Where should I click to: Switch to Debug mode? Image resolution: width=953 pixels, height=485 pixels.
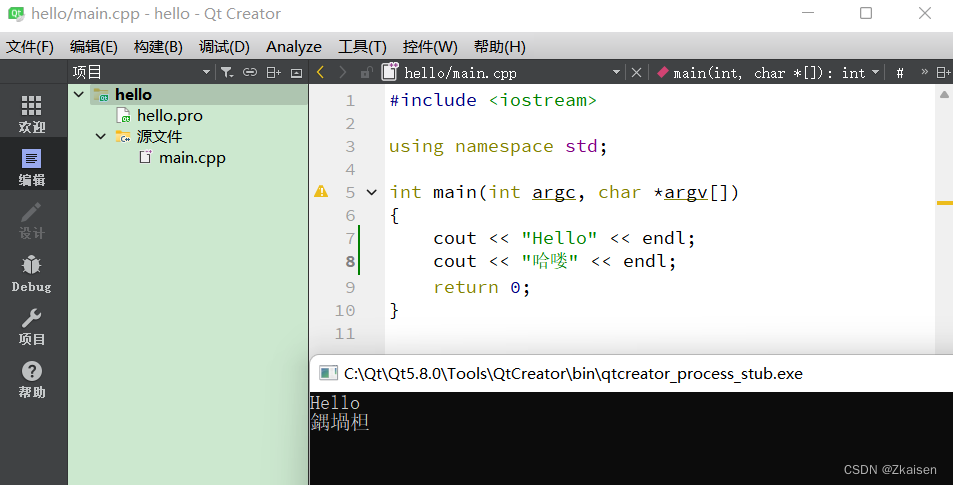(x=32, y=273)
